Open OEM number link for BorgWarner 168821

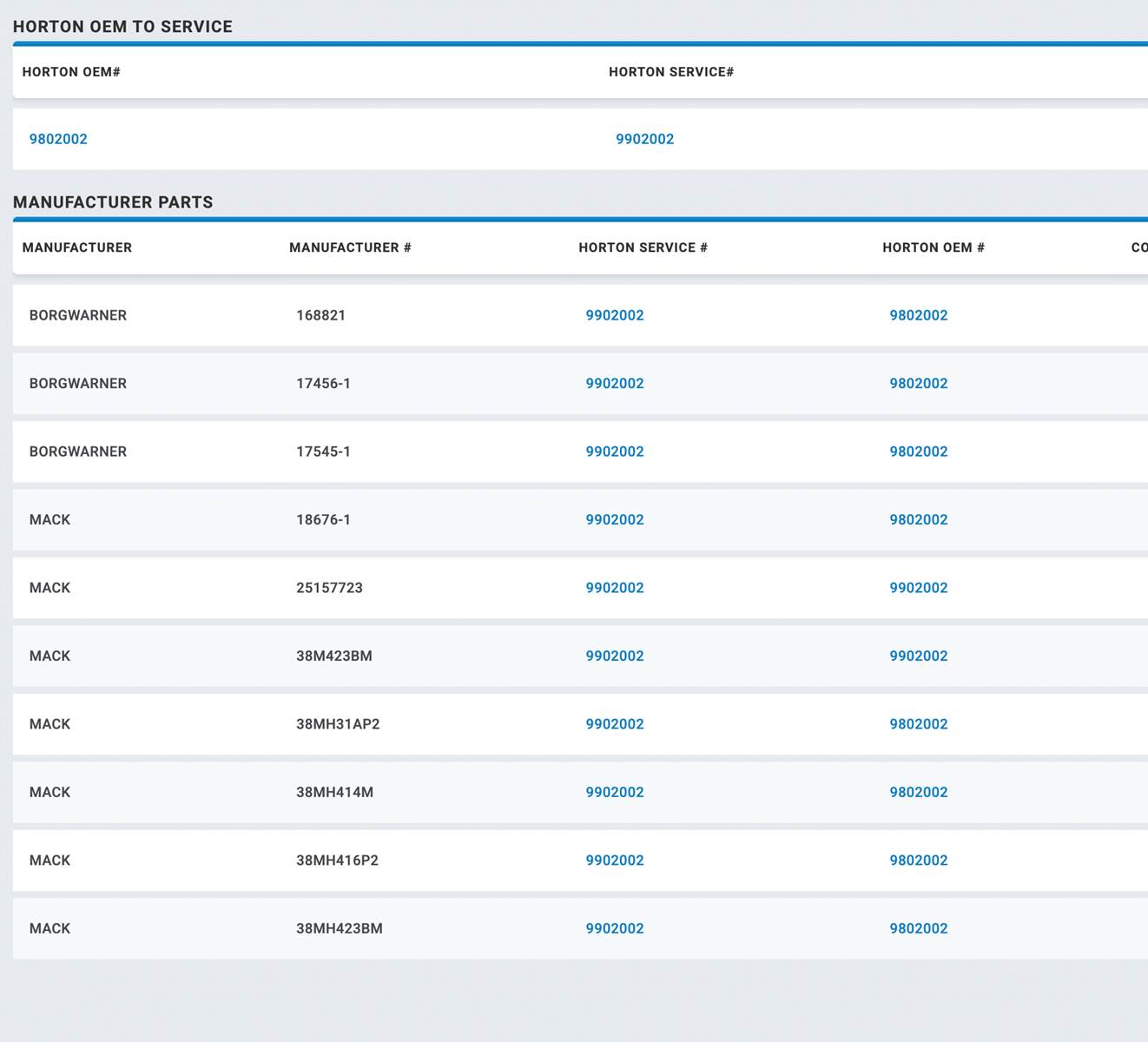918,315
